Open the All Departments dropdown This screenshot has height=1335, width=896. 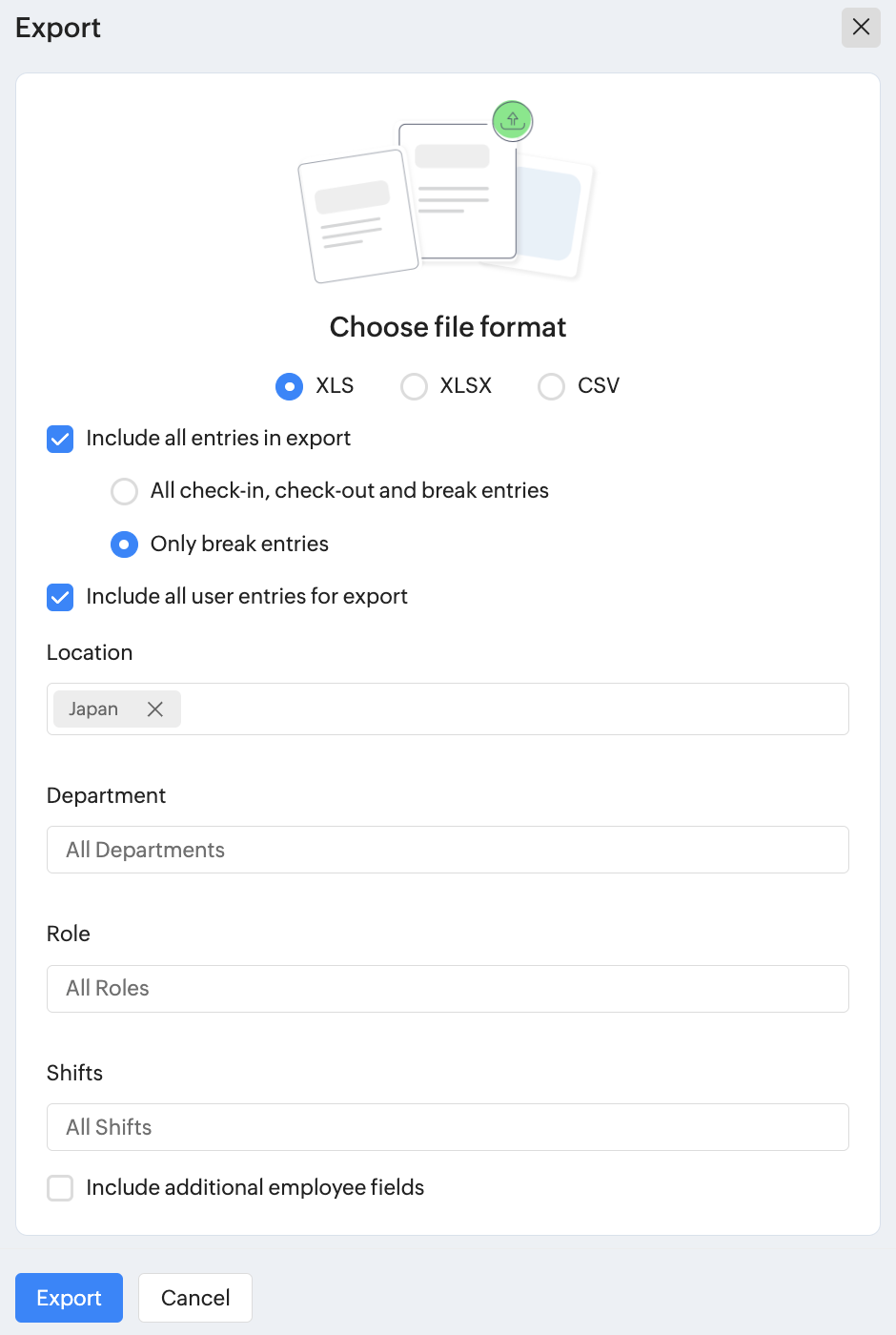point(448,850)
